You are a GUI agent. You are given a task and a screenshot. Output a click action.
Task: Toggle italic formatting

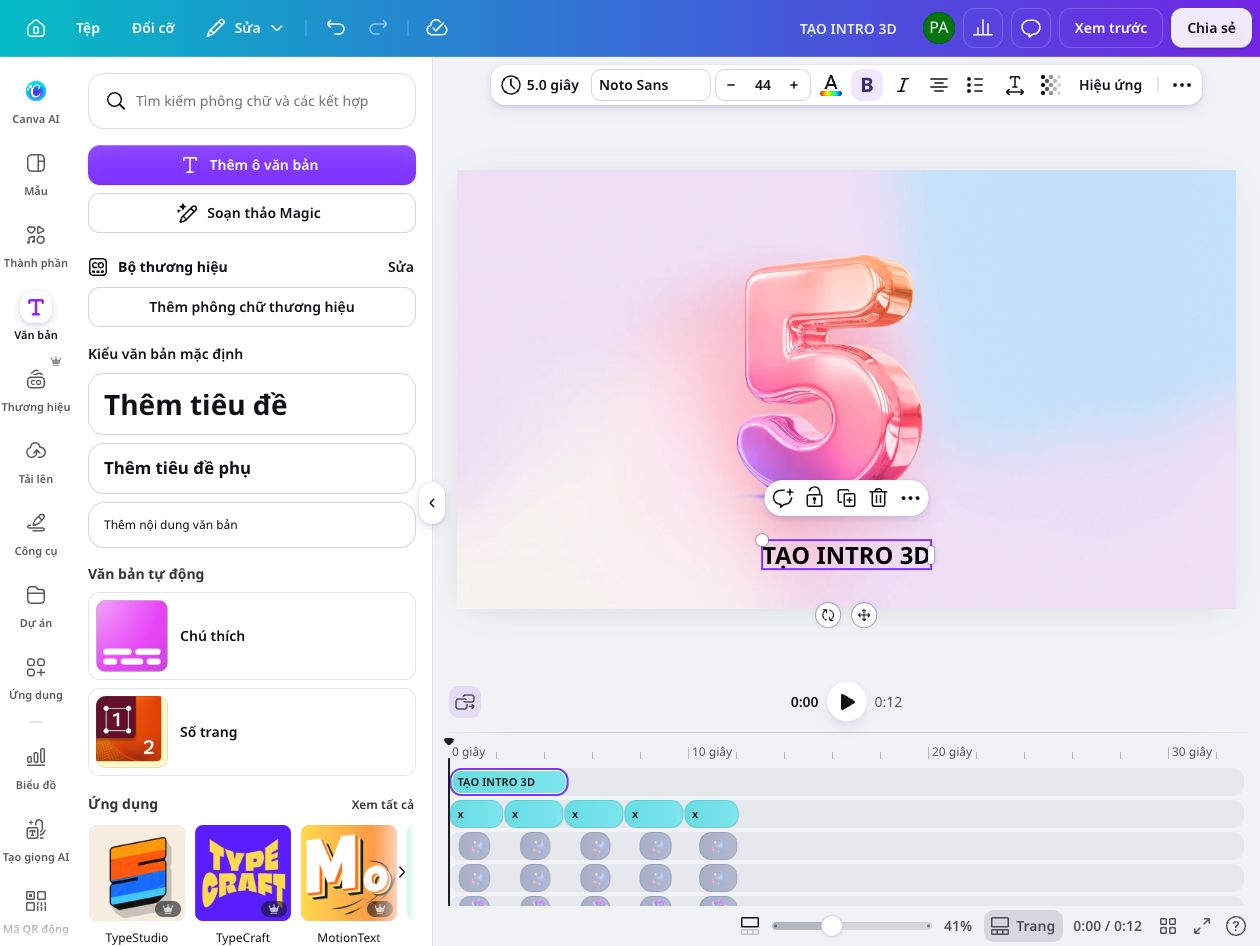tap(903, 85)
